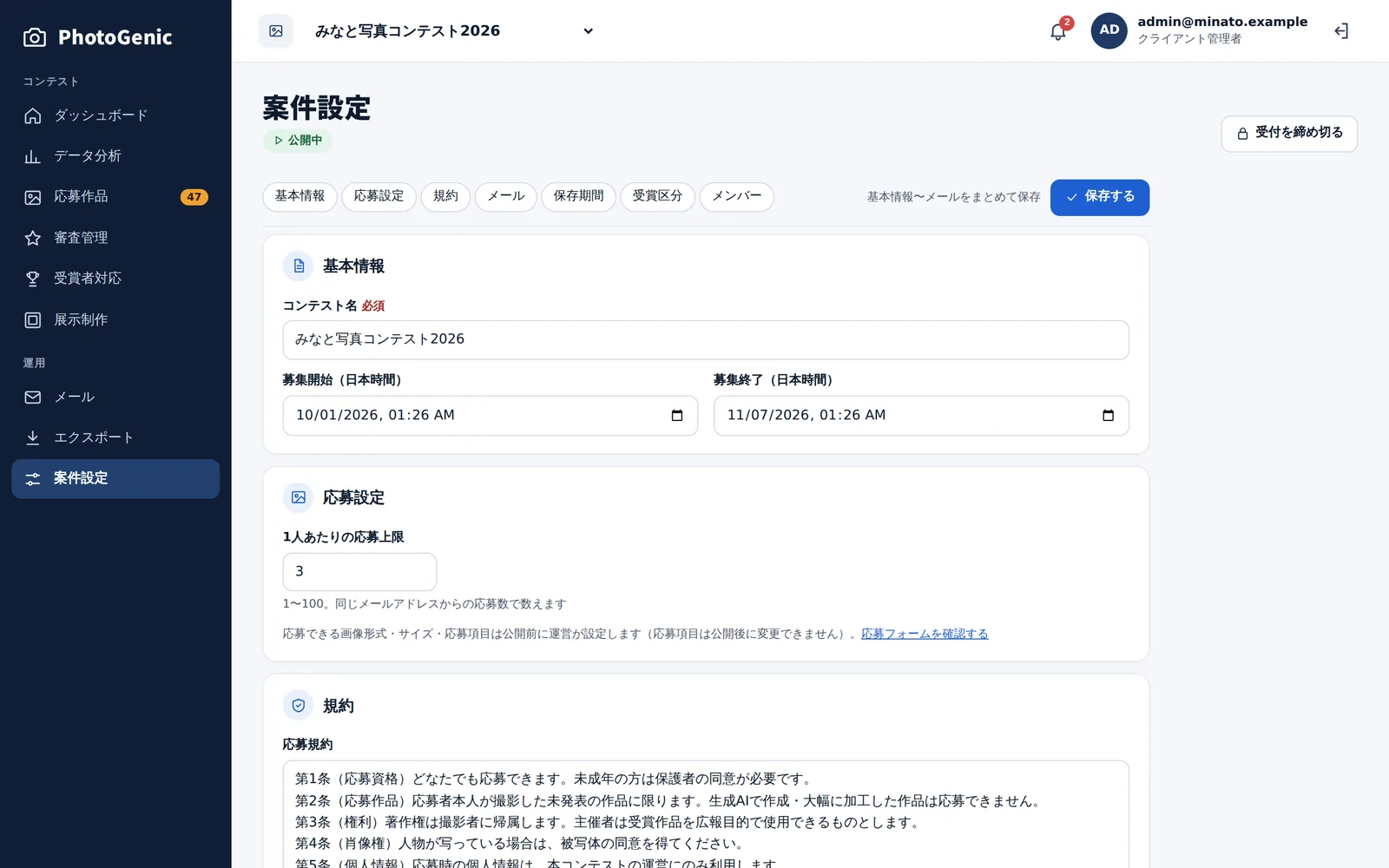The image size is (1389, 868).
Task: Click the 保存する button
Action: tap(1100, 197)
